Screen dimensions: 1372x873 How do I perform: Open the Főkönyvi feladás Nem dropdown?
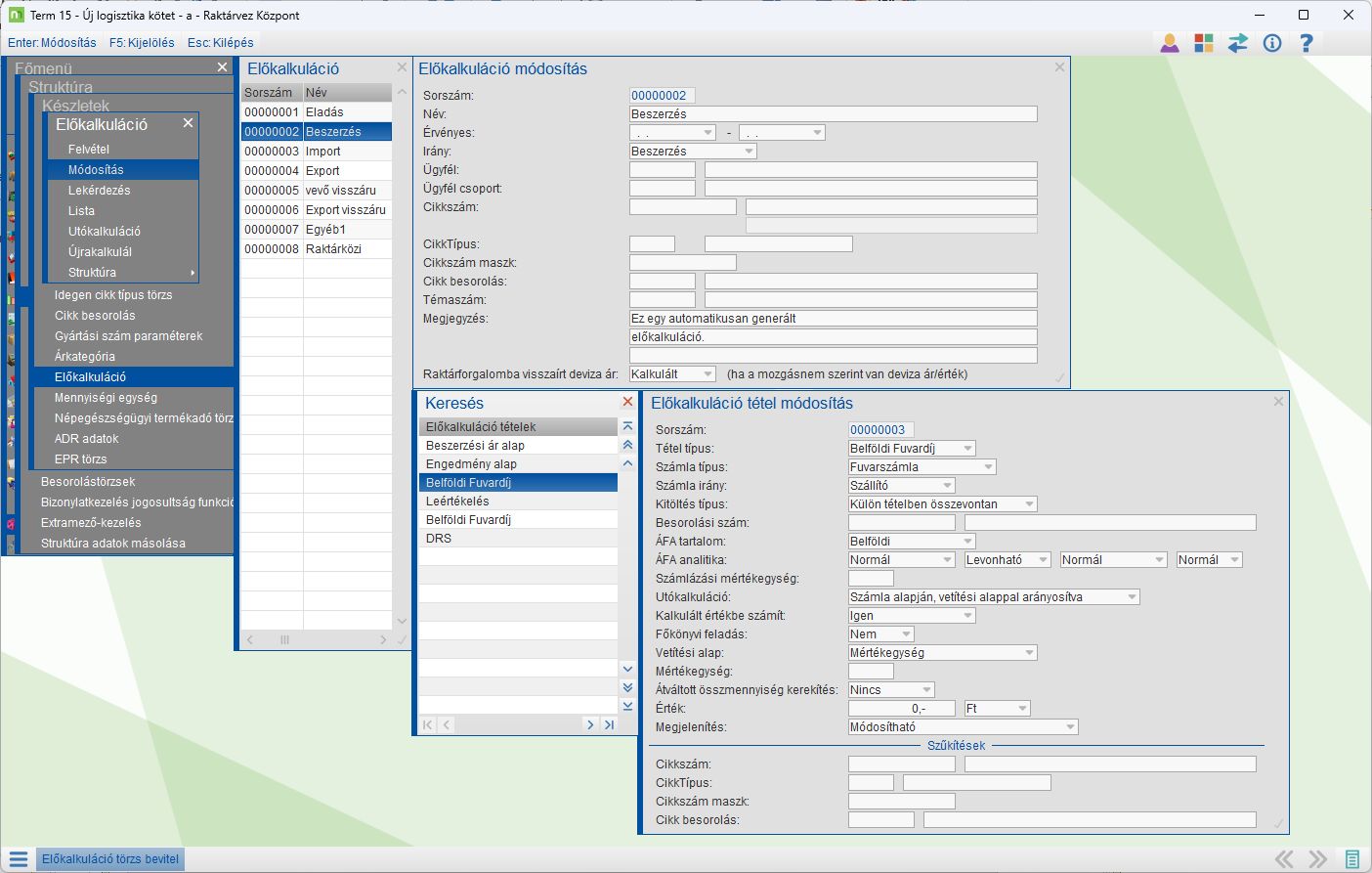coord(906,634)
